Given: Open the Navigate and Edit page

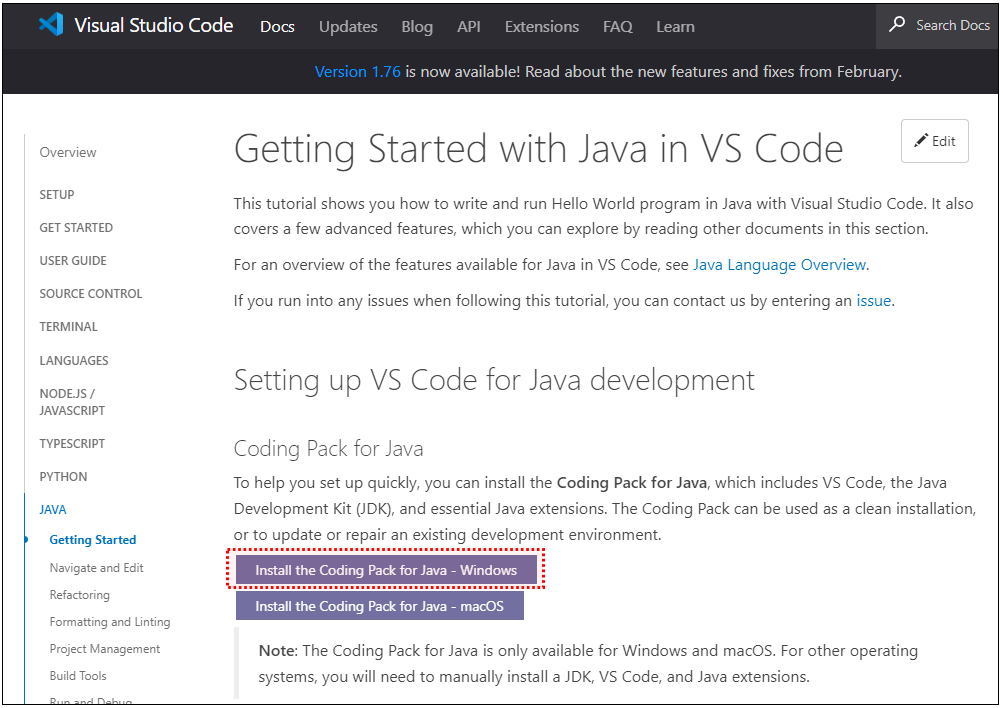Looking at the screenshot, I should (97, 568).
